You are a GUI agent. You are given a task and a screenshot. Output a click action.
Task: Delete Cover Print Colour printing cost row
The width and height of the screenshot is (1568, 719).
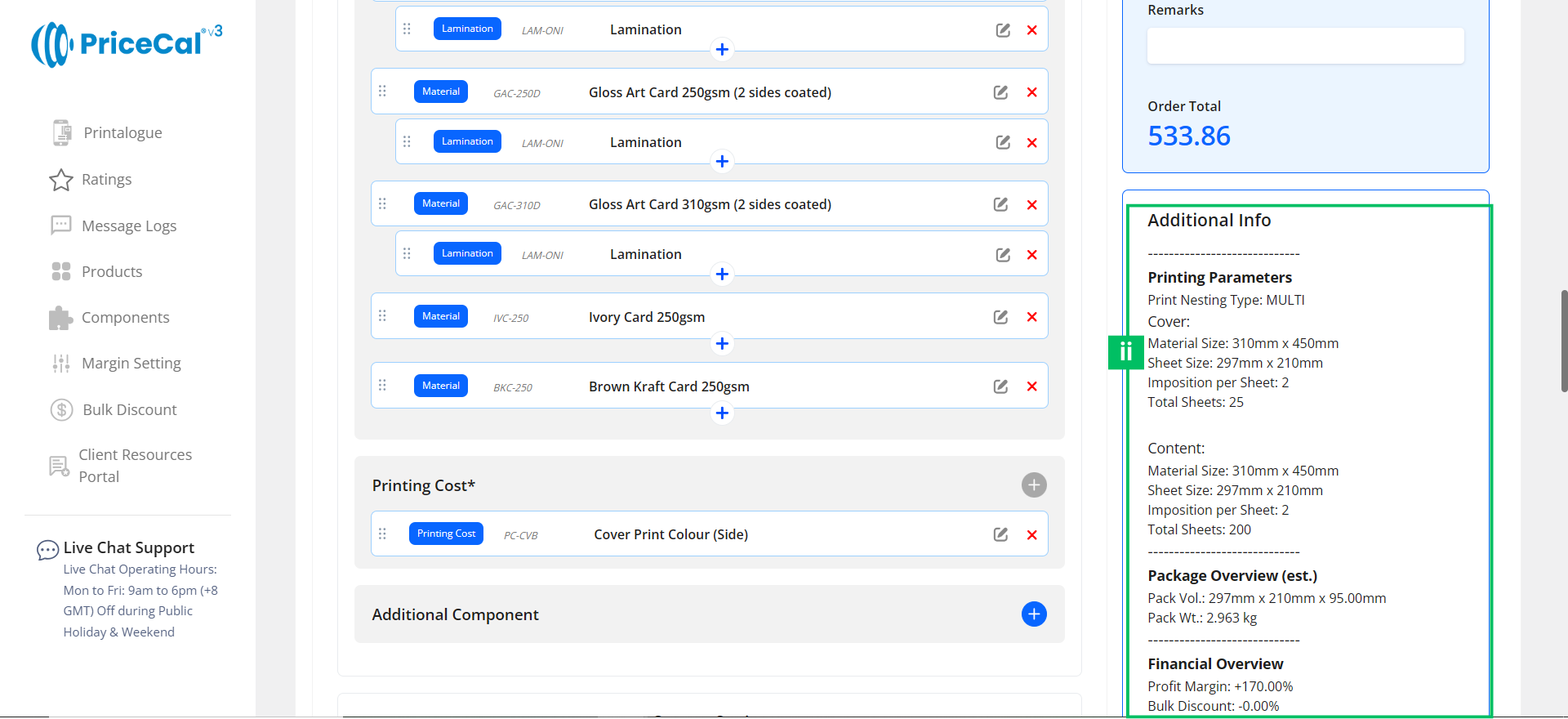1032,535
